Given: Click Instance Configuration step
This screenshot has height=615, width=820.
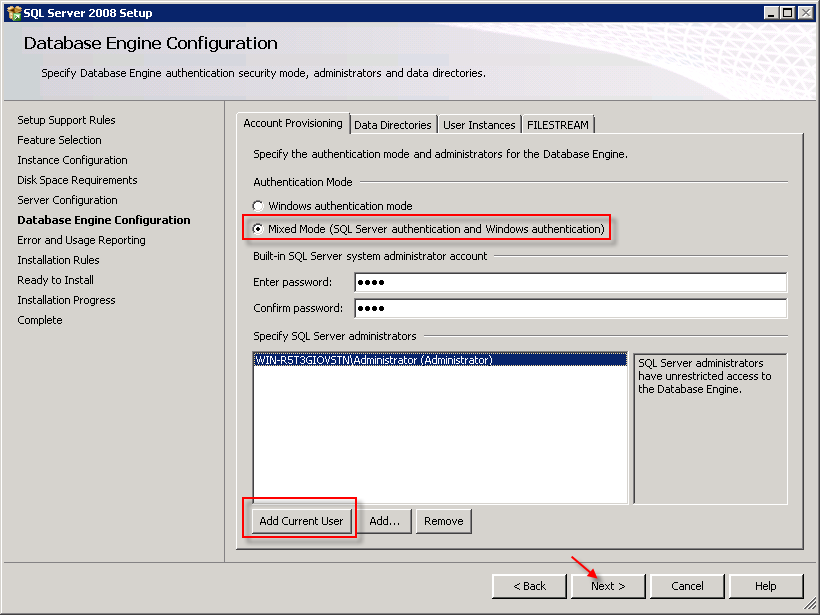Looking at the screenshot, I should coord(72,160).
